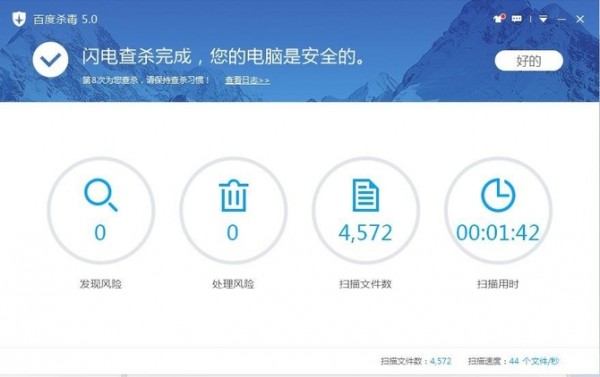Click the magnifier icon for 发现风险
This screenshot has width=600, height=377.
point(101,195)
